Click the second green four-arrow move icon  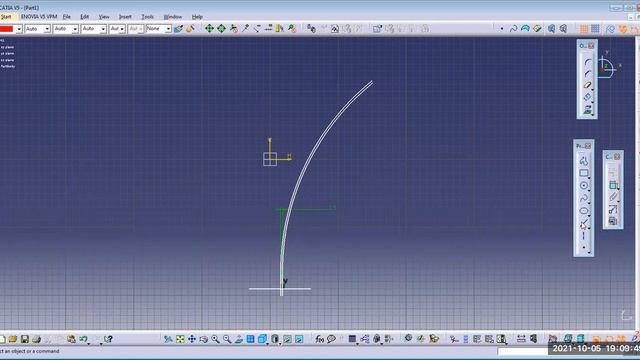pos(221,28)
